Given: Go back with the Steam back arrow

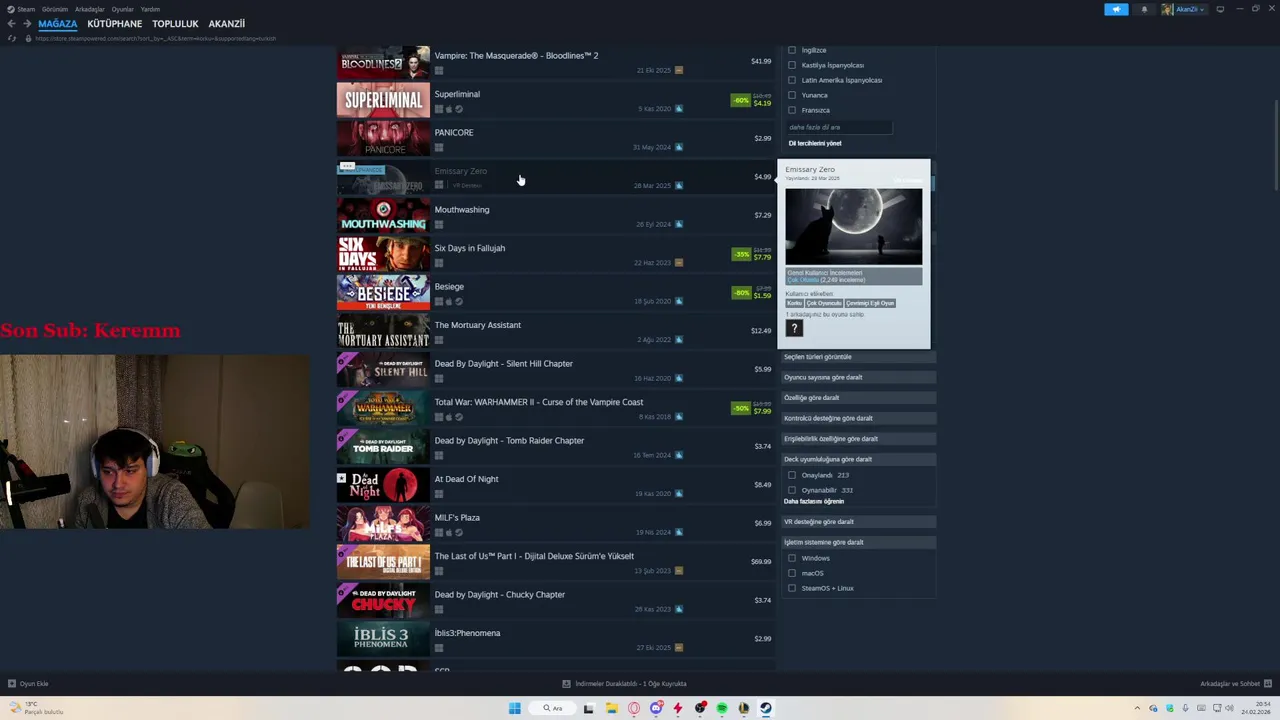Looking at the screenshot, I should [11, 24].
